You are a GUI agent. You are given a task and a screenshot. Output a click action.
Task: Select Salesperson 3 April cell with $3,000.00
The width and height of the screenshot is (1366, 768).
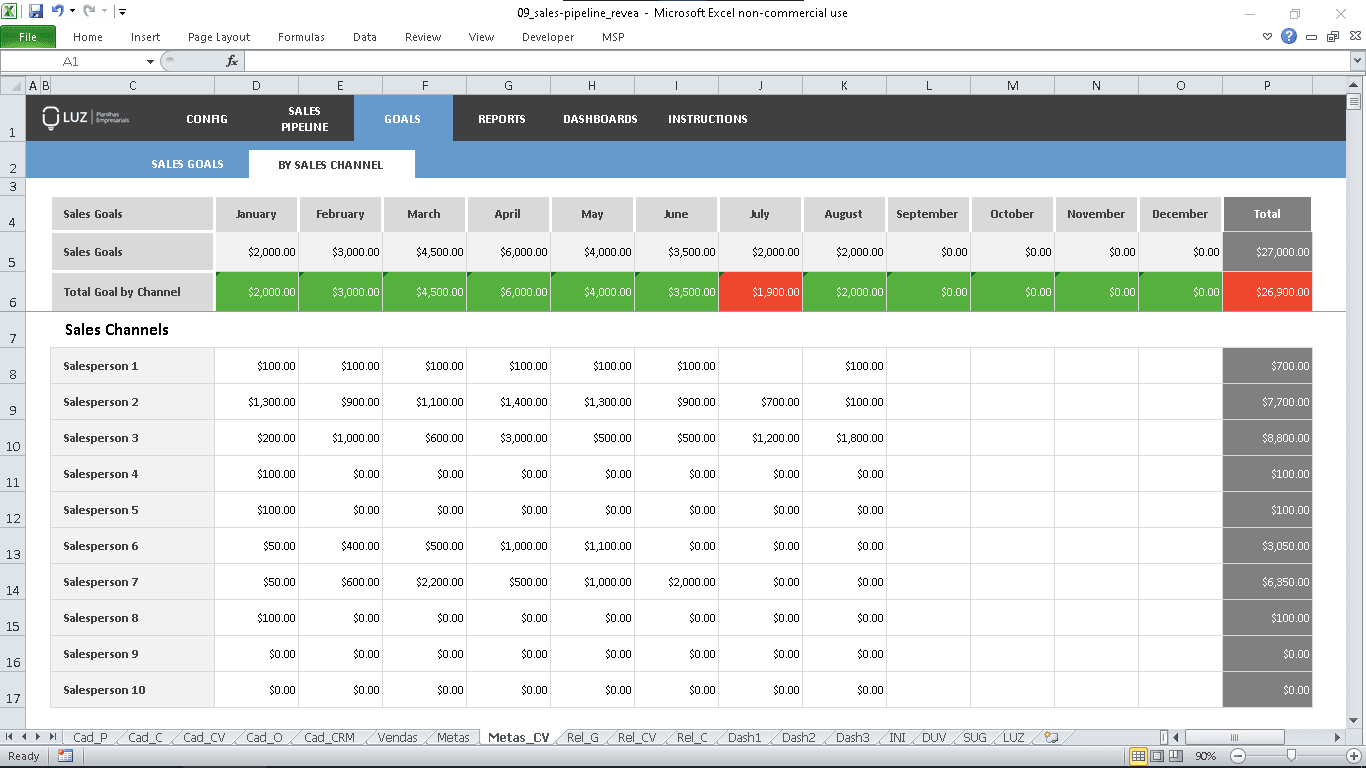pos(508,438)
